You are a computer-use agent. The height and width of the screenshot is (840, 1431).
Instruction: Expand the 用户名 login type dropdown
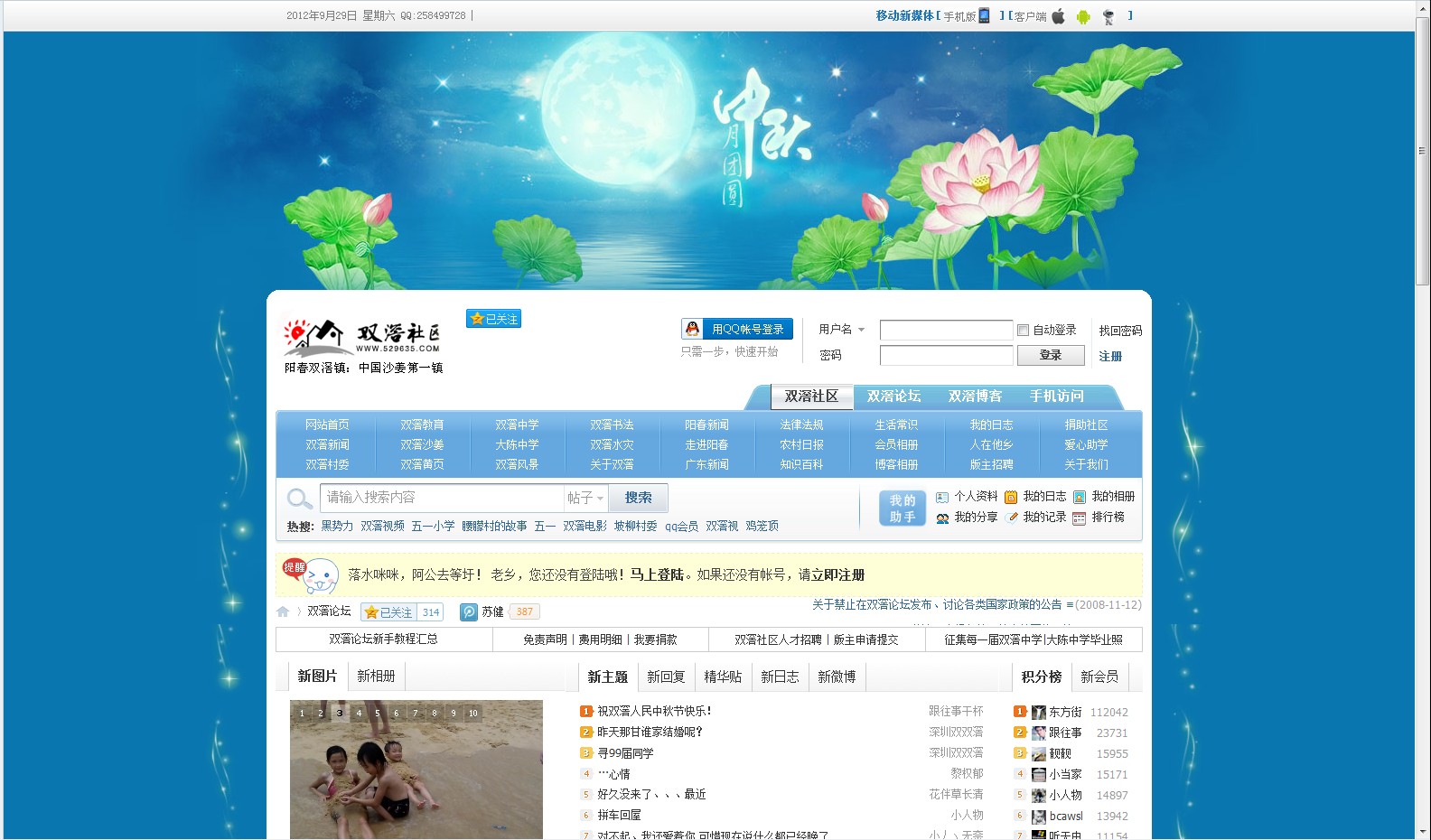[842, 330]
